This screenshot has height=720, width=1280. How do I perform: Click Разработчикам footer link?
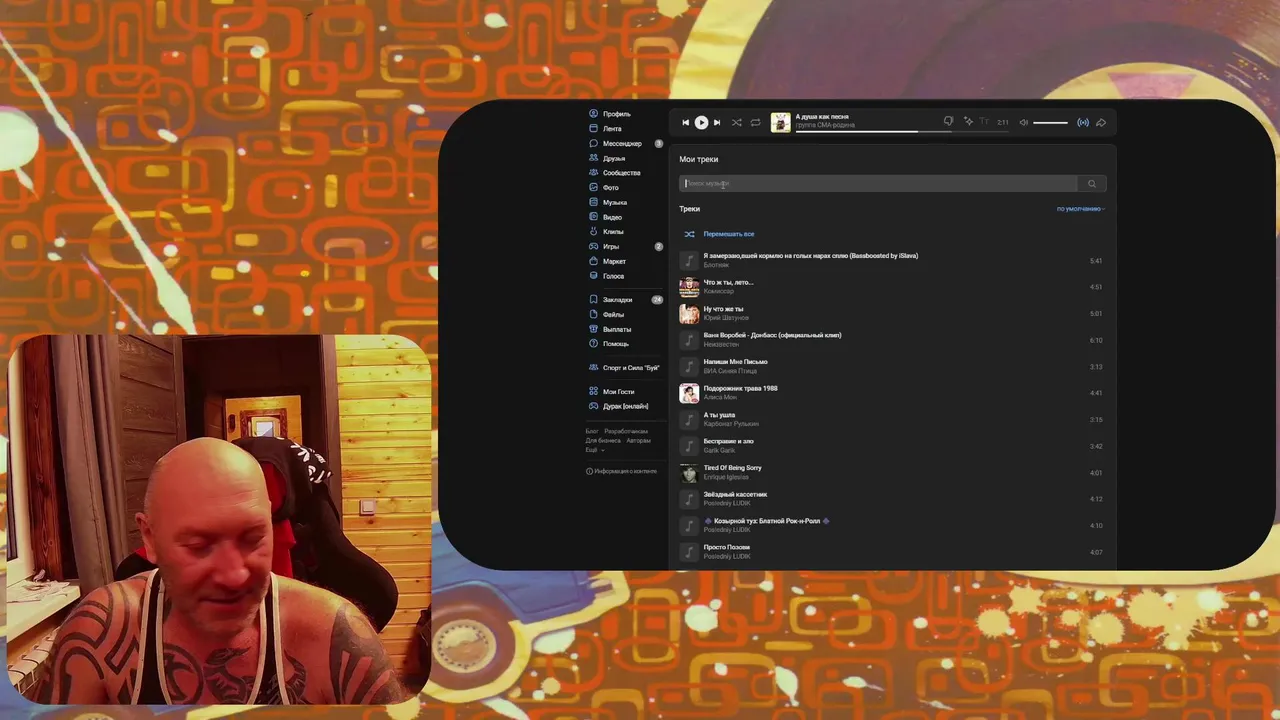626,431
